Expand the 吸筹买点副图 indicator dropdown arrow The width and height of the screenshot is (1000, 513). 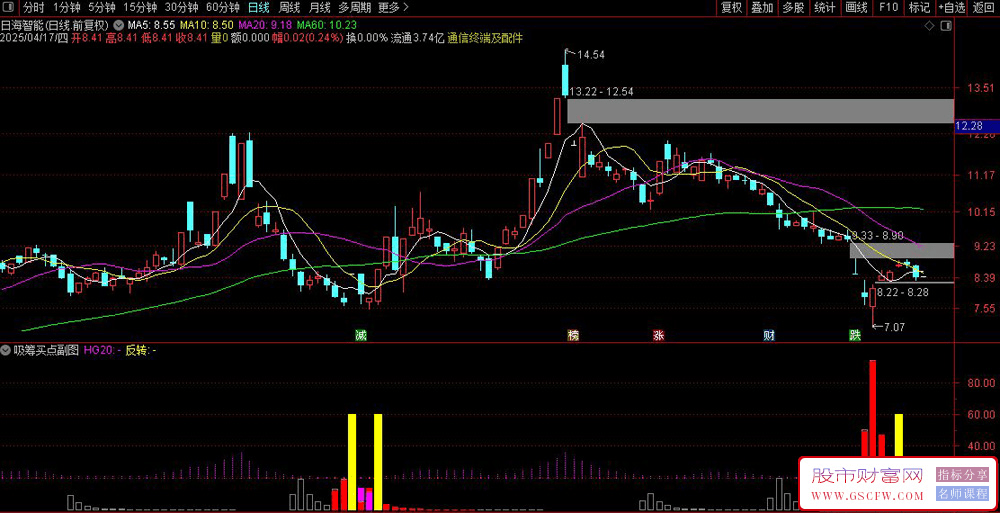(x=6, y=350)
